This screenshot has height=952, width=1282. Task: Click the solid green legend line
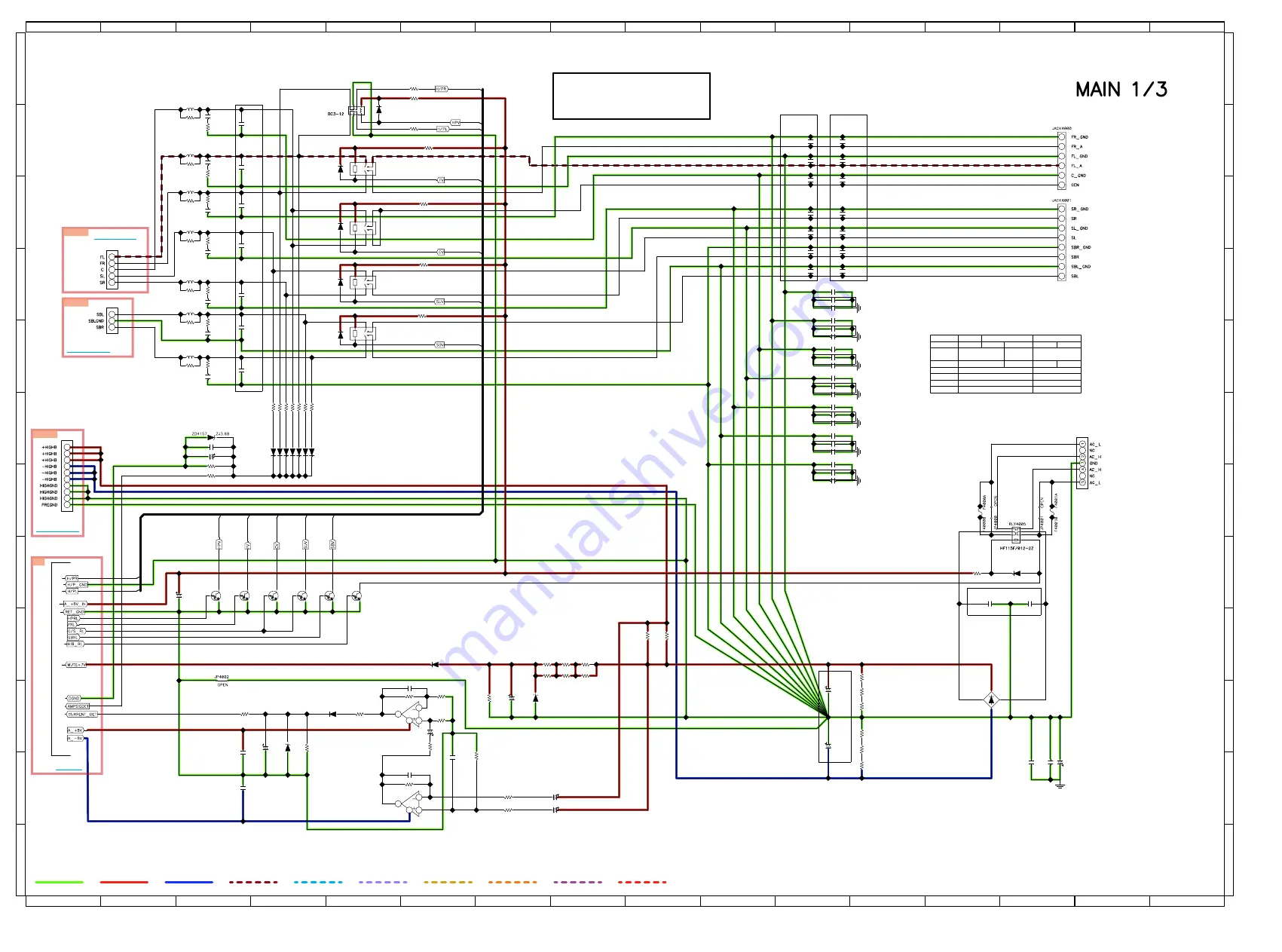pyautogui.click(x=60, y=882)
